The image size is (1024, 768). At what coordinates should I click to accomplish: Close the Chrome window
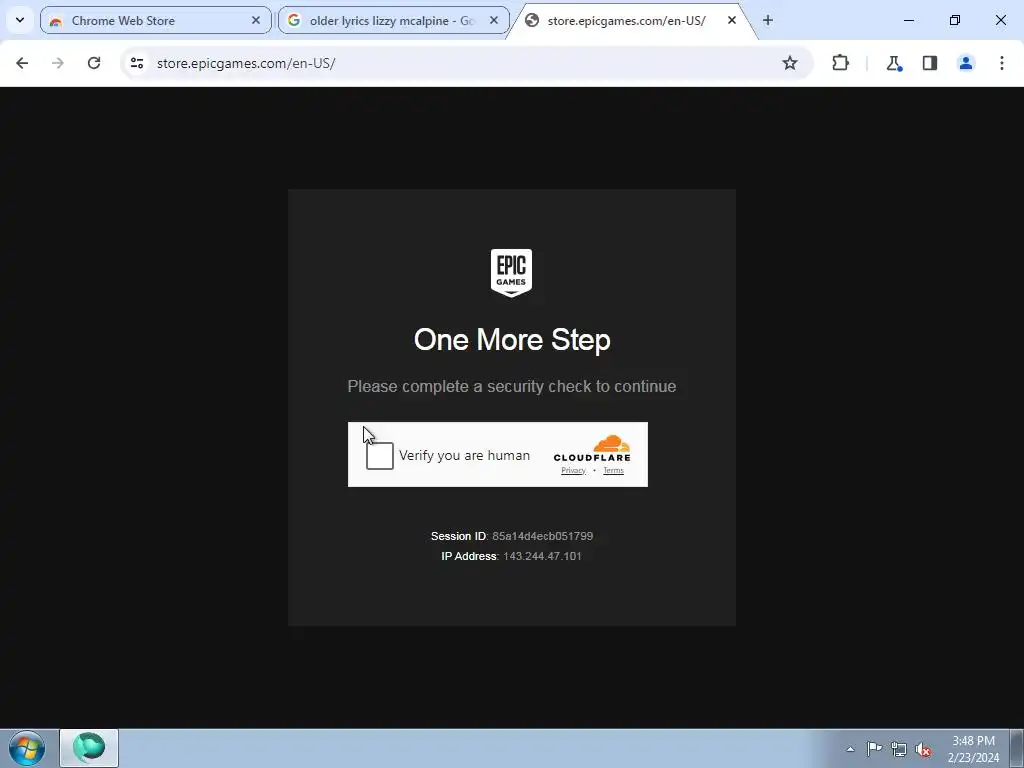[x=1000, y=20]
